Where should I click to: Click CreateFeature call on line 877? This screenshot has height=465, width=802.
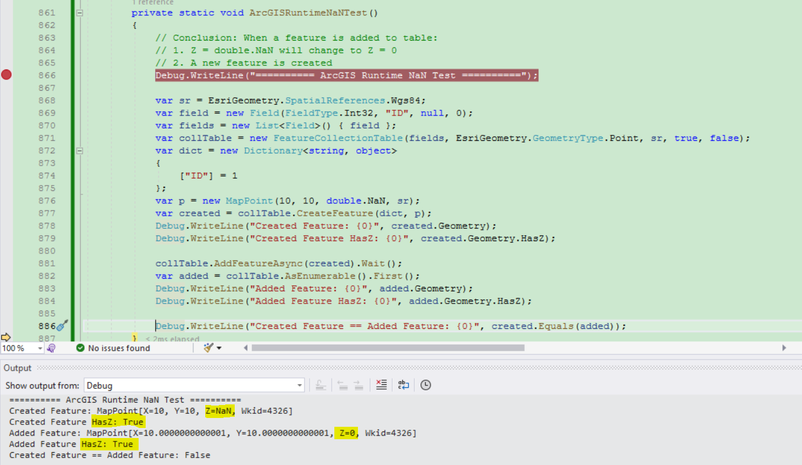[335, 213]
